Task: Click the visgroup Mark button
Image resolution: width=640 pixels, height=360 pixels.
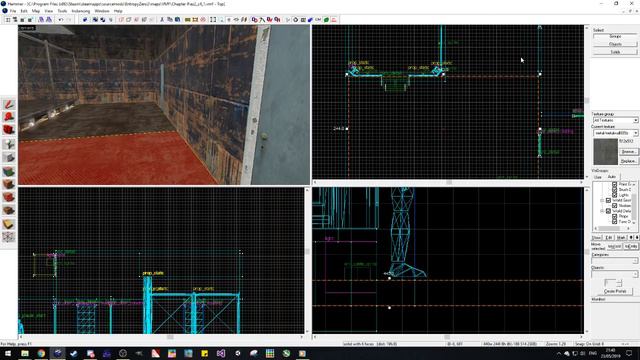Action: (x=621, y=238)
